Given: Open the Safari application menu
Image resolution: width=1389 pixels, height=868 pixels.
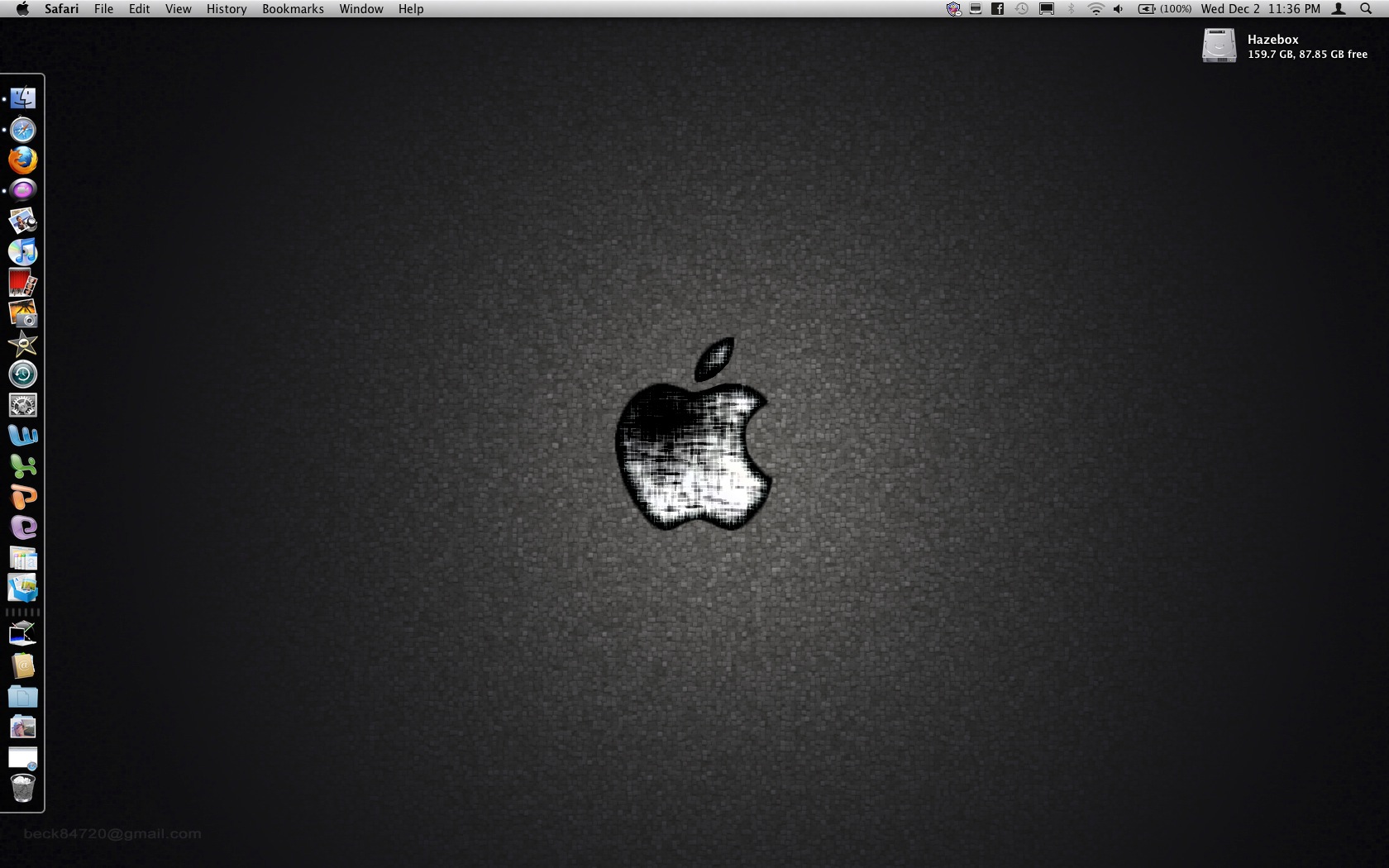Looking at the screenshot, I should [62, 8].
